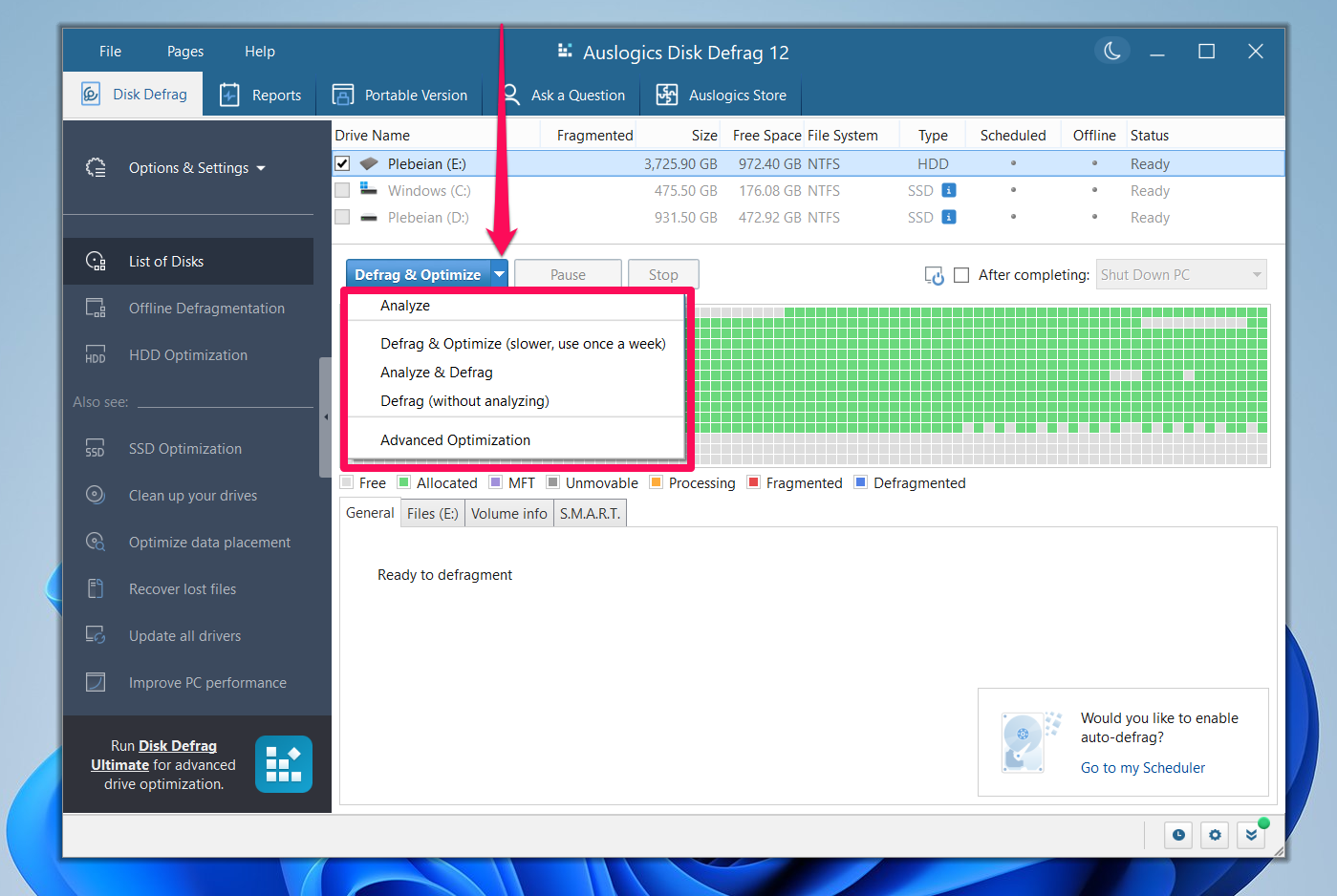
Task: Click Go to my Scheduler link
Action: (1143, 767)
